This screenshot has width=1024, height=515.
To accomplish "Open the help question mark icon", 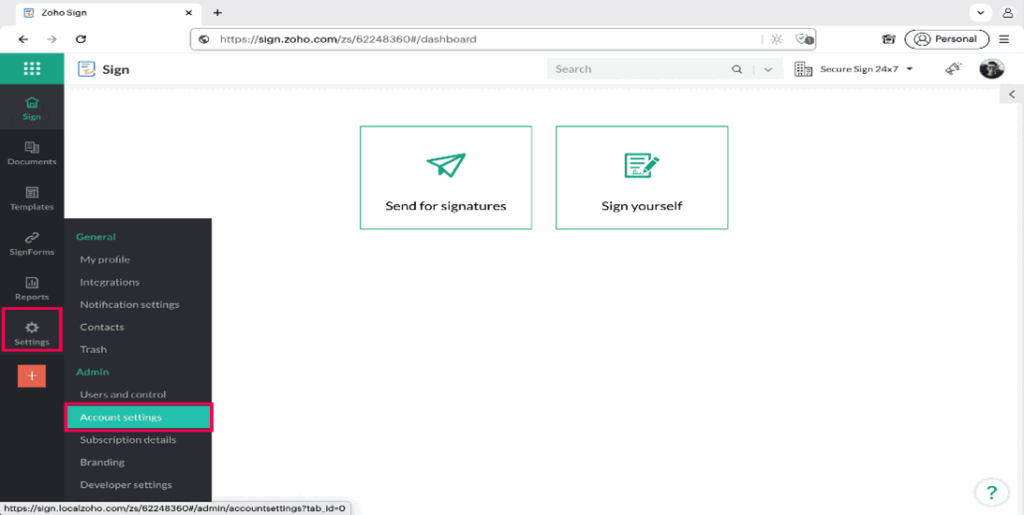I will 990,492.
